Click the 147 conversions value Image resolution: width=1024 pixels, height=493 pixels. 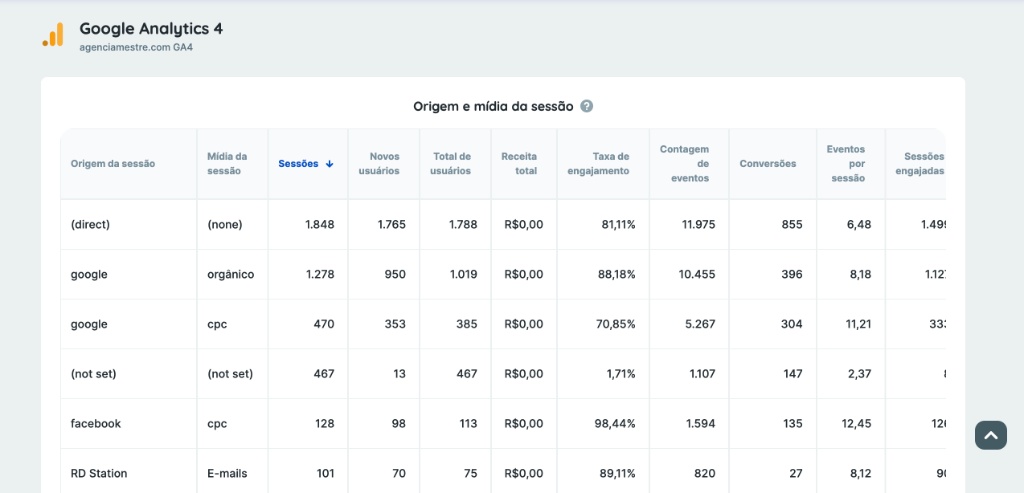pos(793,374)
